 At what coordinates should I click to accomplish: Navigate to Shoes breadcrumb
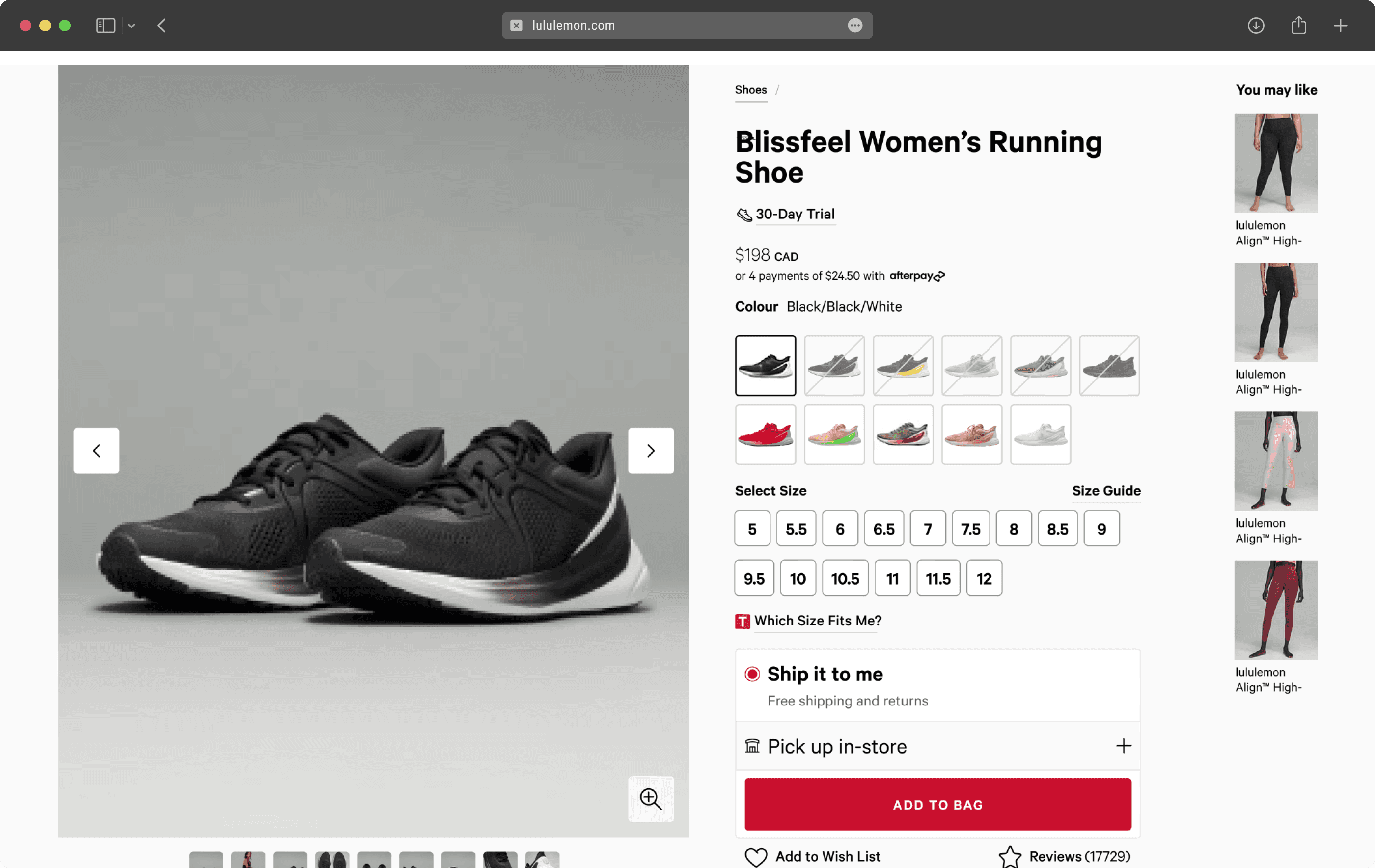coord(750,90)
